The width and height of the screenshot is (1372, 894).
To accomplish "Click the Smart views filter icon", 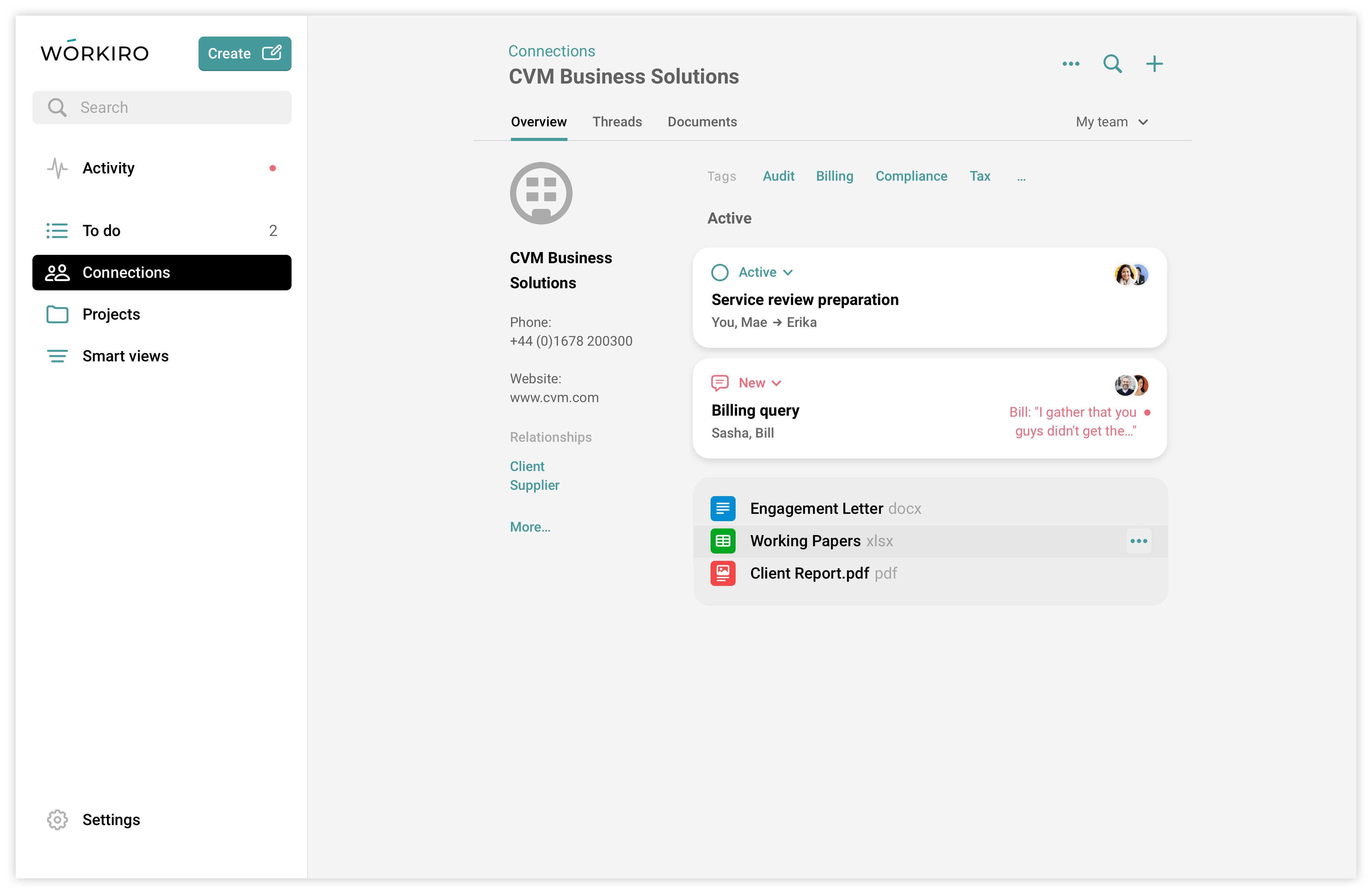I will coord(57,356).
